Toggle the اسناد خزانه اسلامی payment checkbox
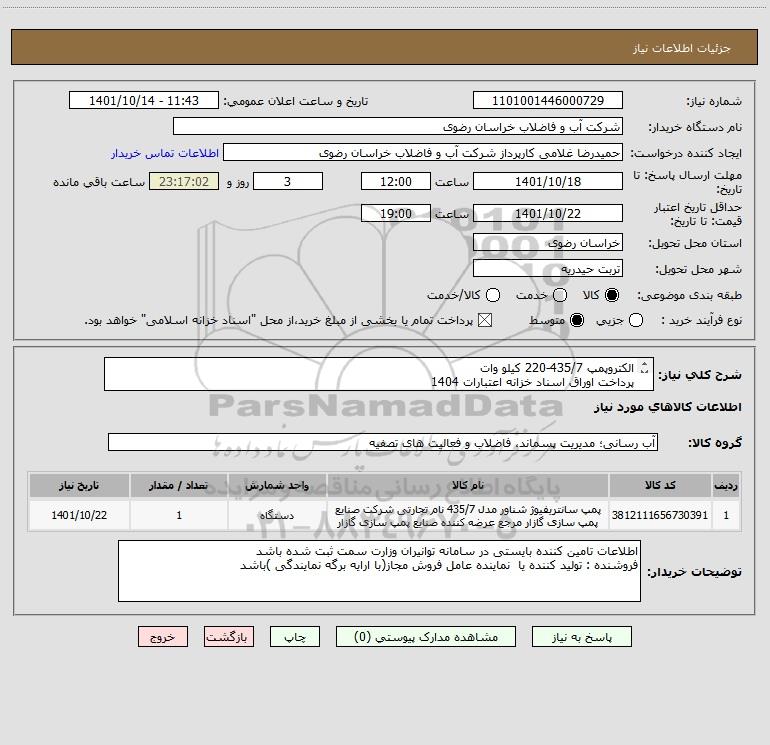770x745 pixels. click(x=485, y=320)
